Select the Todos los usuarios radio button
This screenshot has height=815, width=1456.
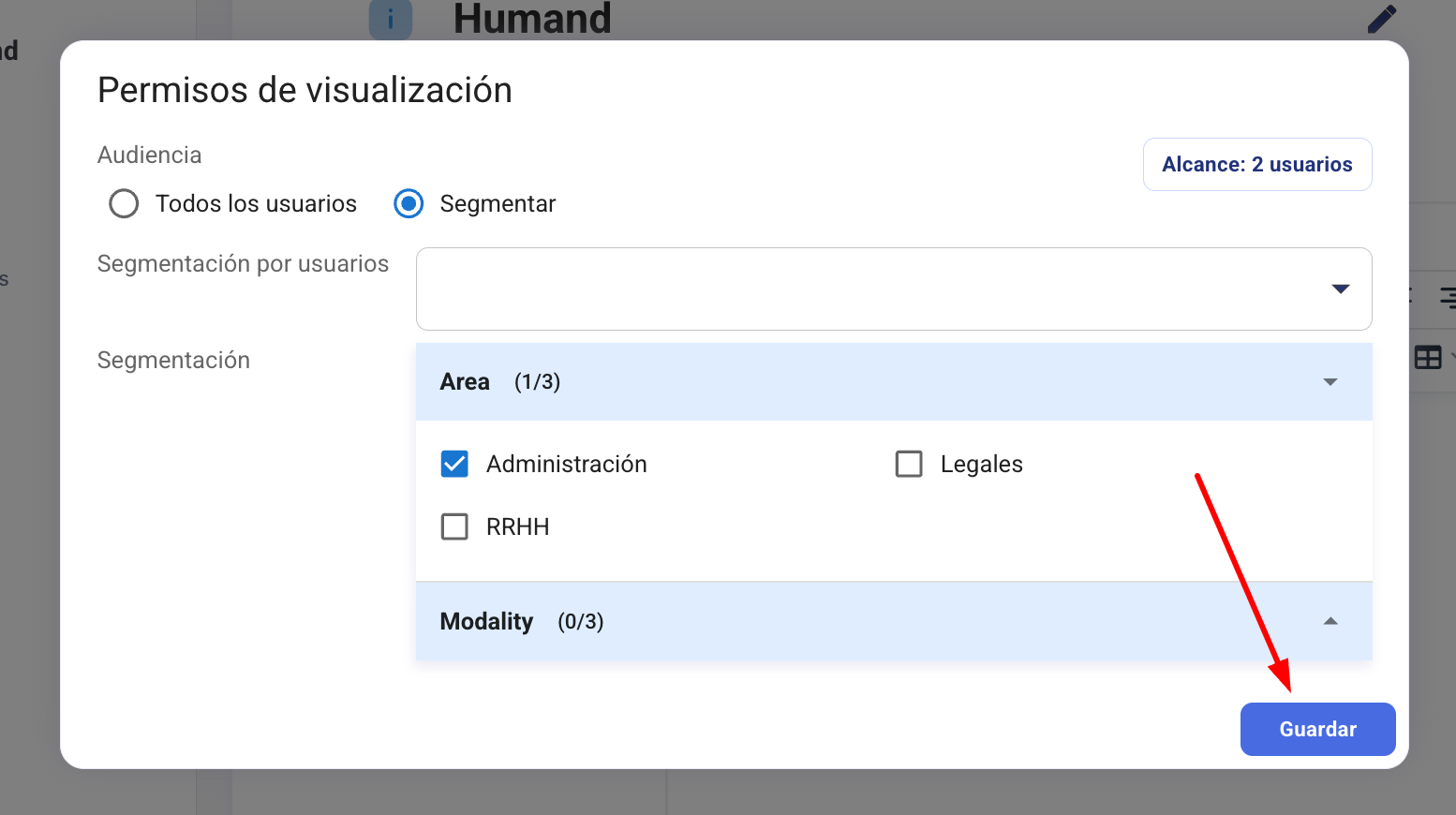pos(124,203)
